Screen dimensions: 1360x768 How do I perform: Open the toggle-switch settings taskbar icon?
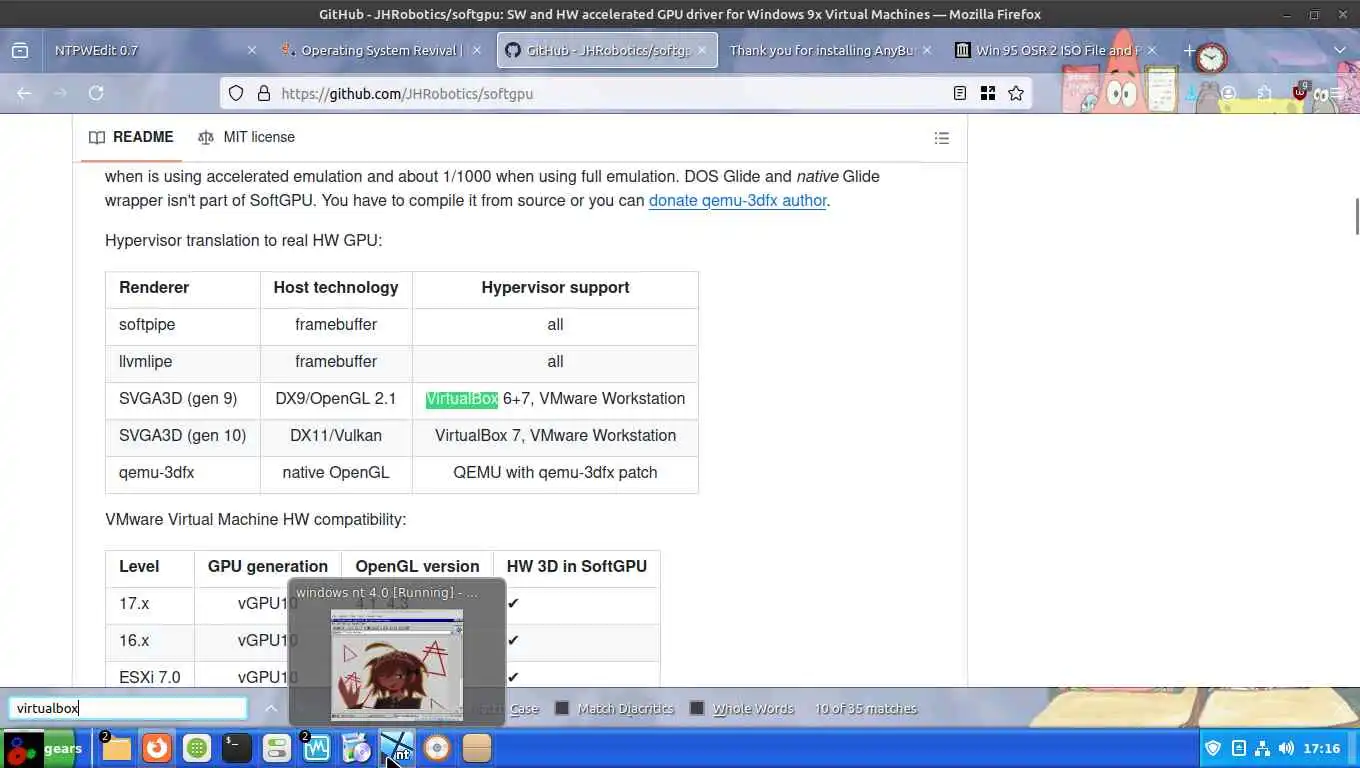276,748
